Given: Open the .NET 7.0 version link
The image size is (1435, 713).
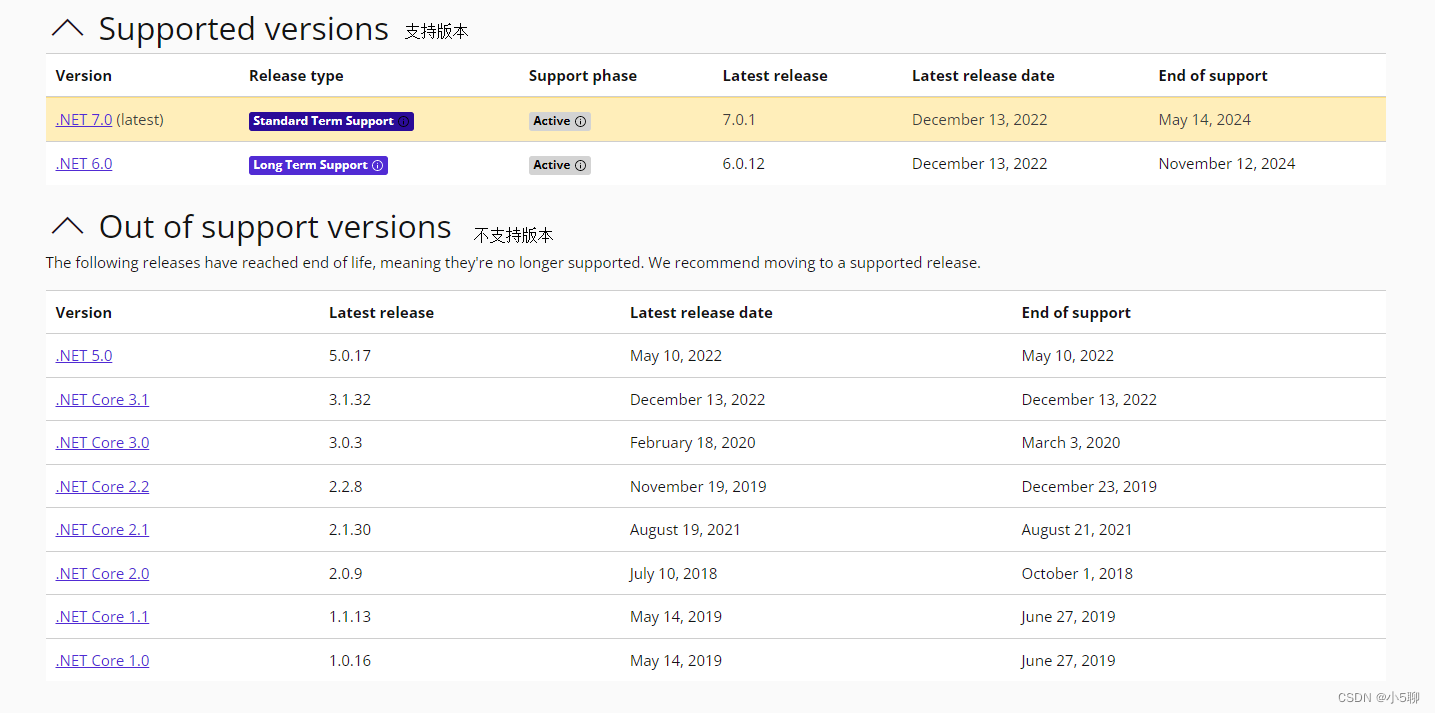Looking at the screenshot, I should click(x=84, y=120).
